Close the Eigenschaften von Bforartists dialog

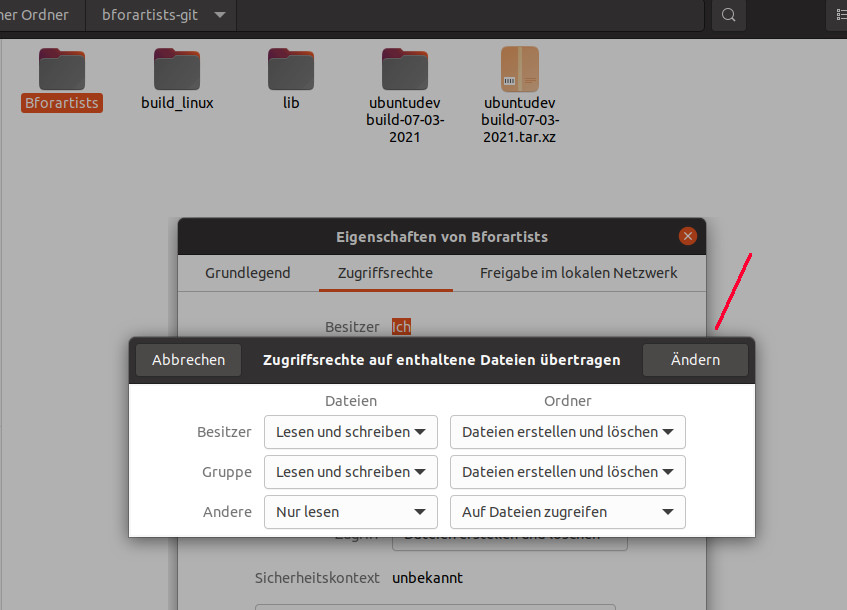tap(687, 237)
